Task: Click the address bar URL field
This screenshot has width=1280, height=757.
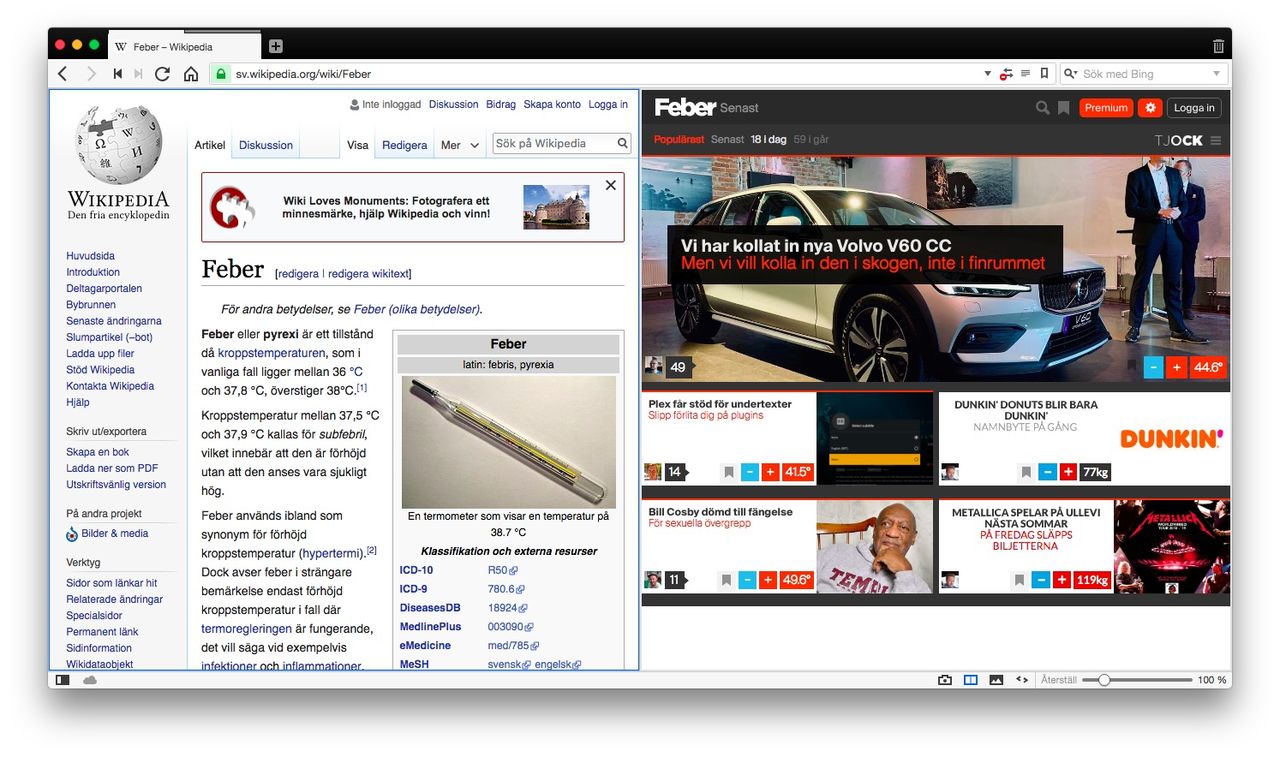Action: coord(606,74)
